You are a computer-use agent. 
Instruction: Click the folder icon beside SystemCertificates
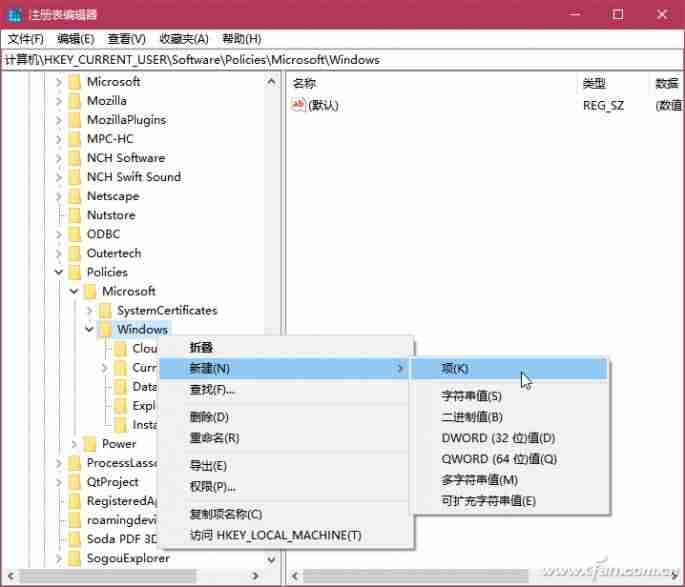pos(105,311)
